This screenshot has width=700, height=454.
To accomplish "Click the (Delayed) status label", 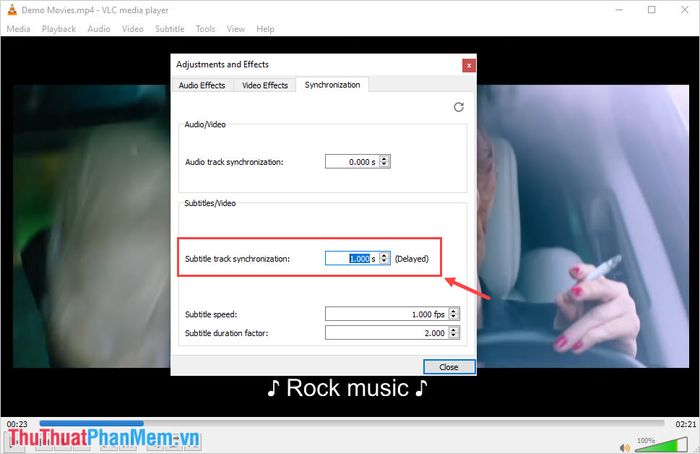I will coord(412,259).
